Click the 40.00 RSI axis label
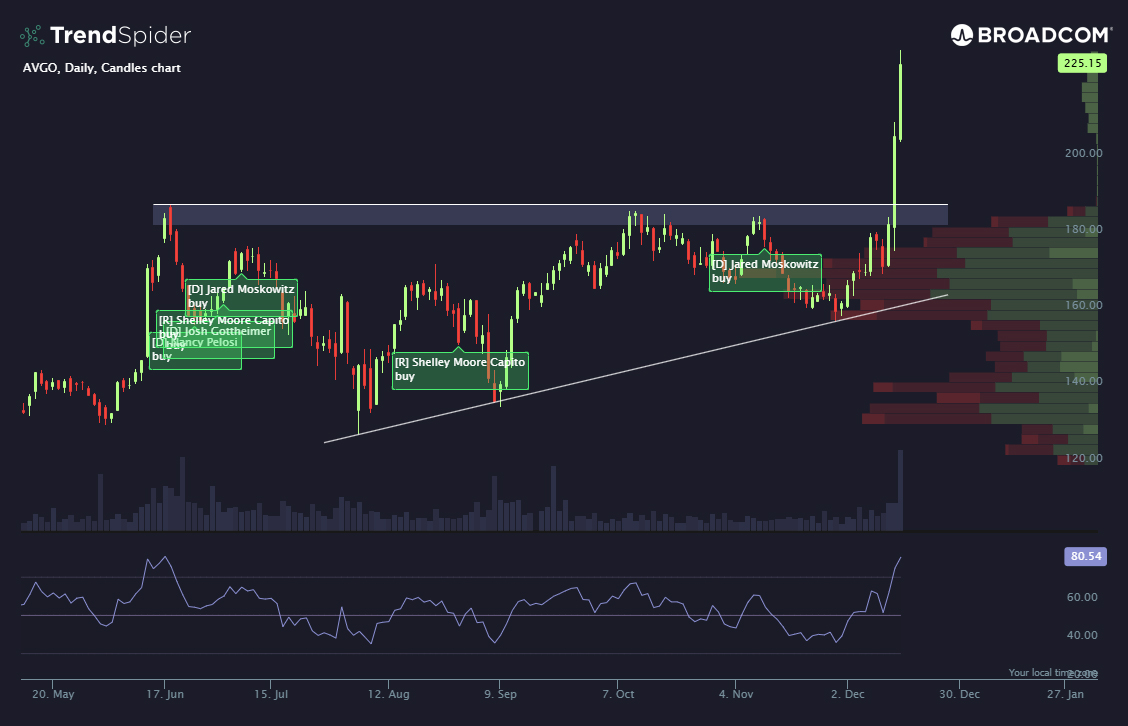1128x726 pixels. point(1082,635)
